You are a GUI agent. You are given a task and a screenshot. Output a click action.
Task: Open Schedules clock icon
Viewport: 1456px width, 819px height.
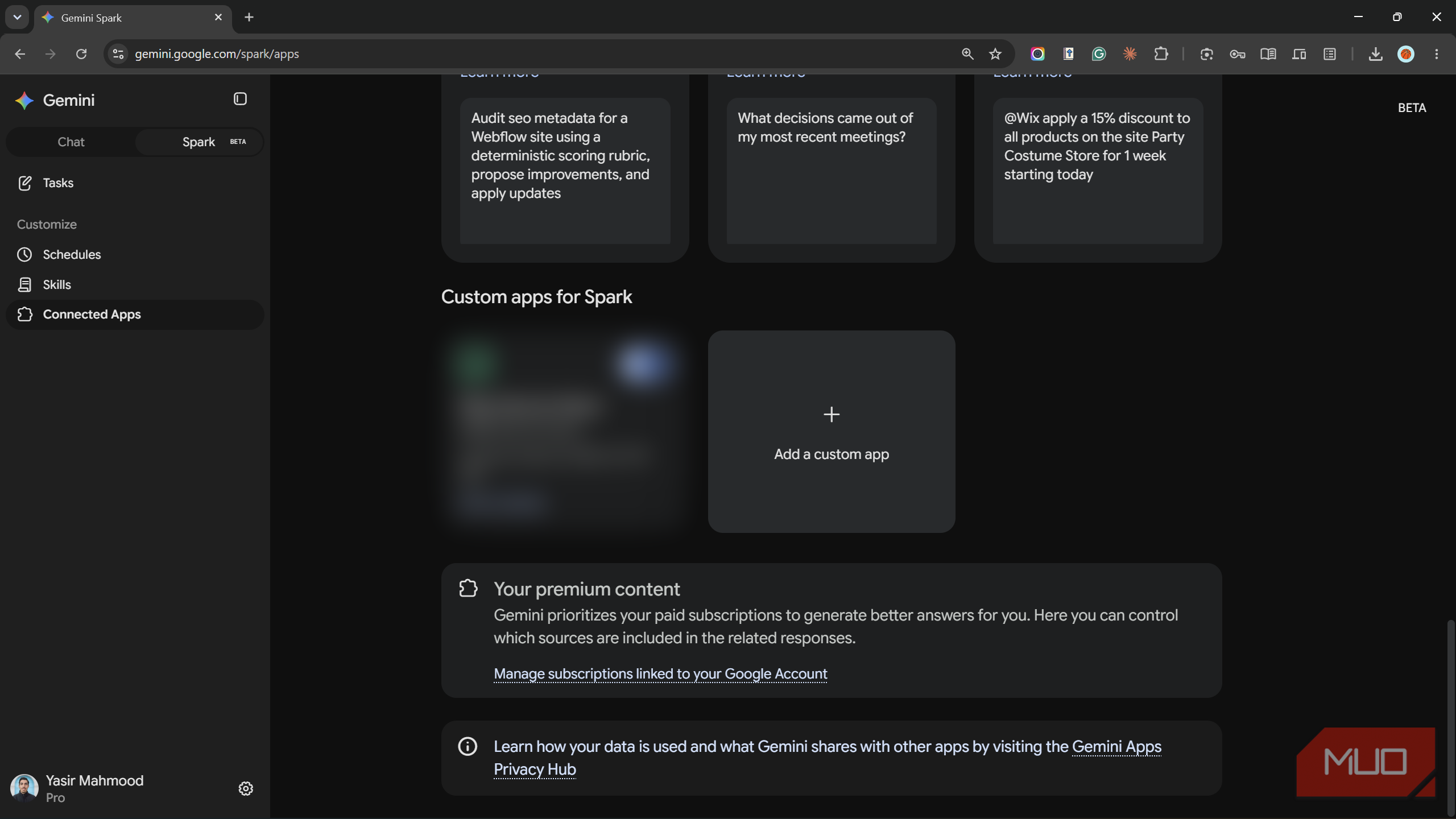(24, 255)
